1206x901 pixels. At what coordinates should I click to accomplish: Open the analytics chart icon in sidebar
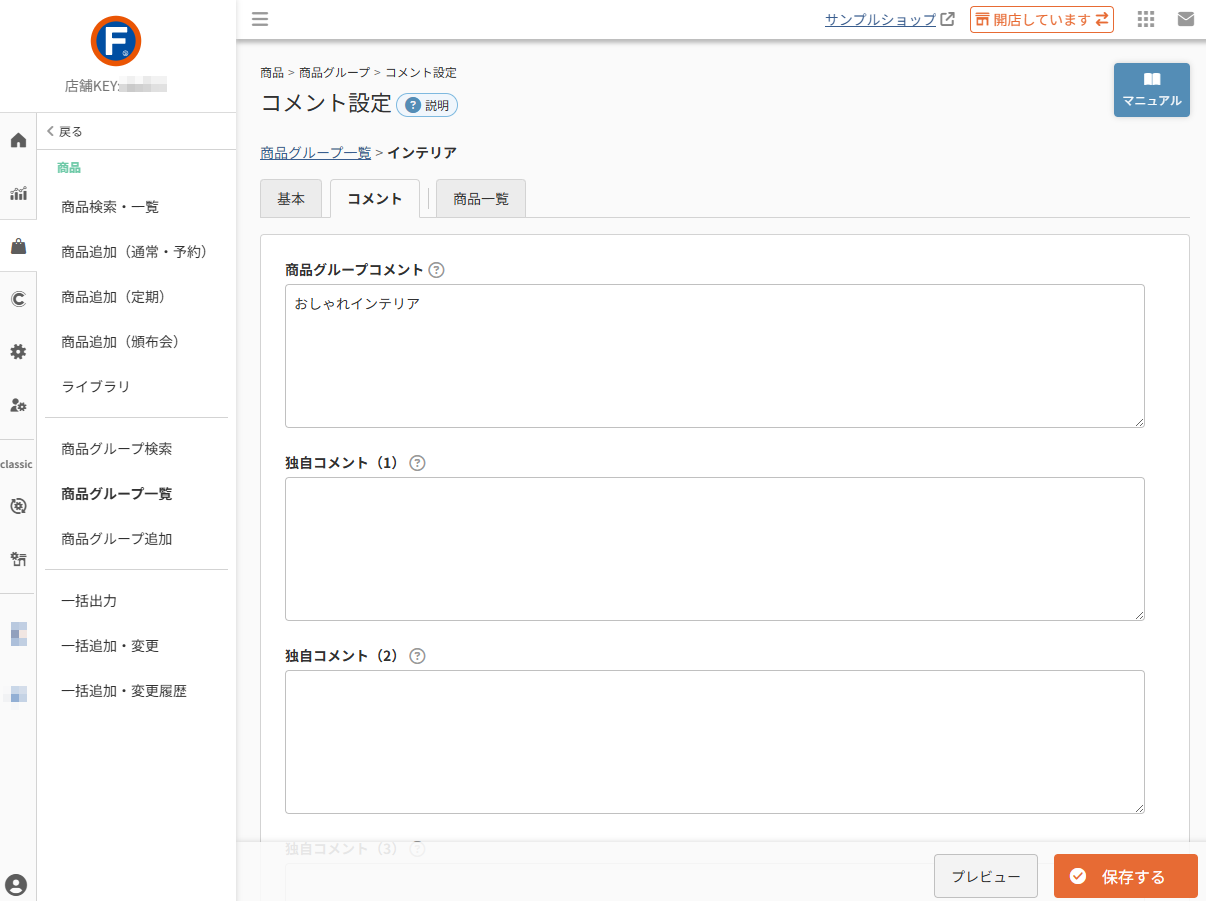(18, 193)
